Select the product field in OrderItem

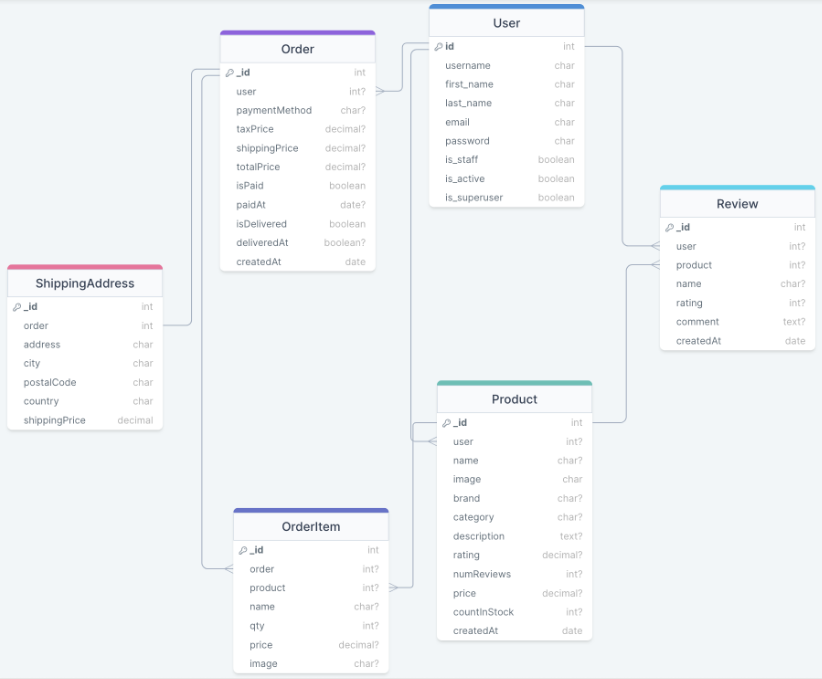pyautogui.click(x=311, y=588)
